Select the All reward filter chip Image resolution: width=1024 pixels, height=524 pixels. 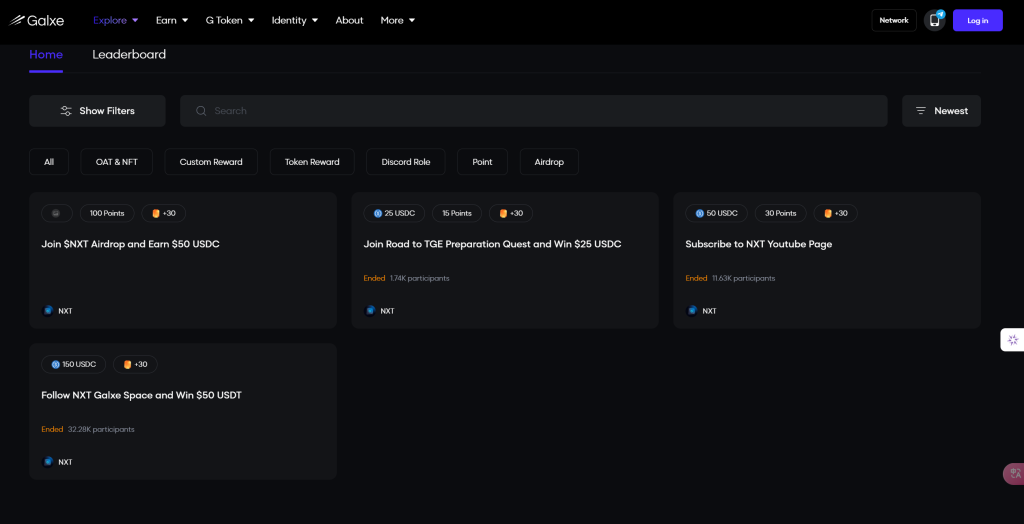[x=49, y=162]
